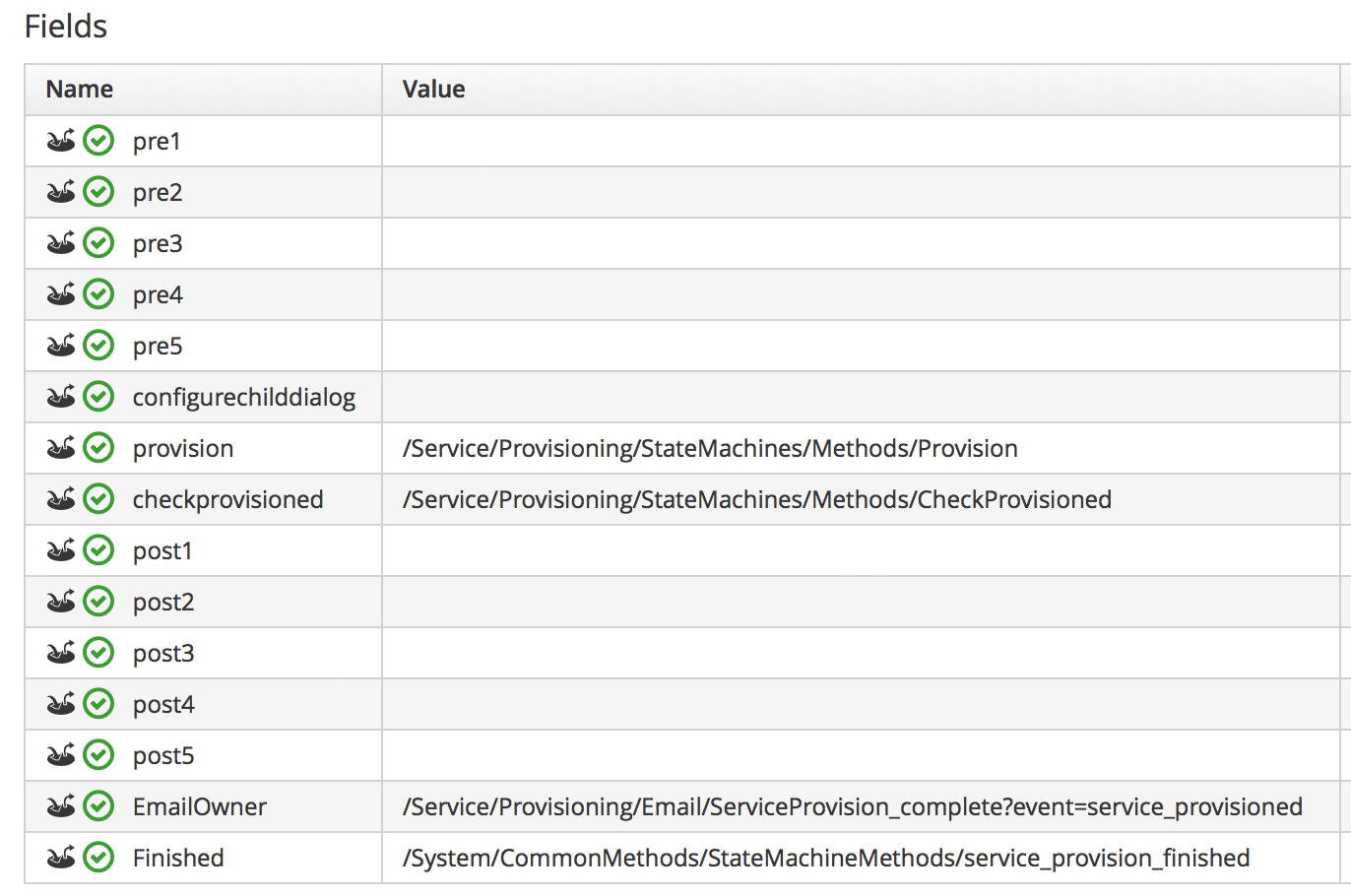Click the state icon beside EmailOwner
Image resolution: width=1351 pixels, height=896 pixels.
pyautogui.click(x=61, y=806)
